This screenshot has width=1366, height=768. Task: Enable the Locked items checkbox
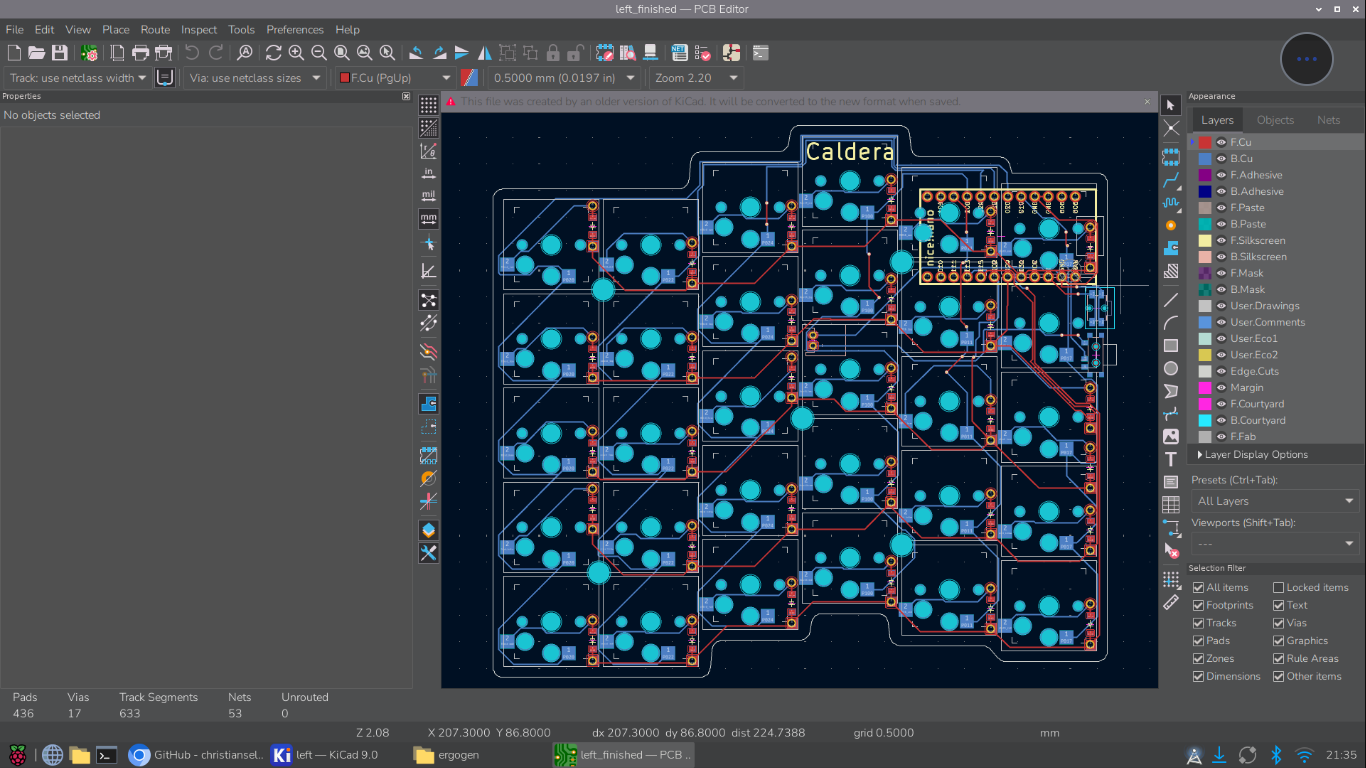pyautogui.click(x=1278, y=588)
